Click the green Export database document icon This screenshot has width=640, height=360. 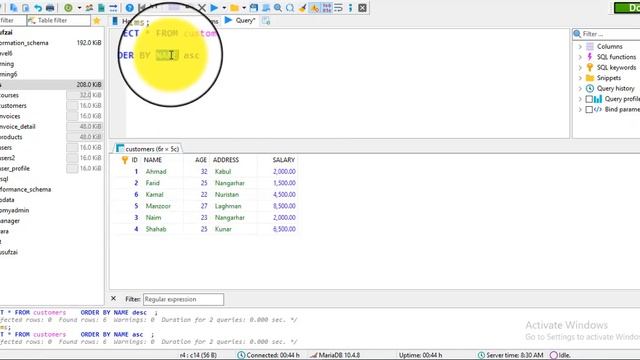[101, 8]
